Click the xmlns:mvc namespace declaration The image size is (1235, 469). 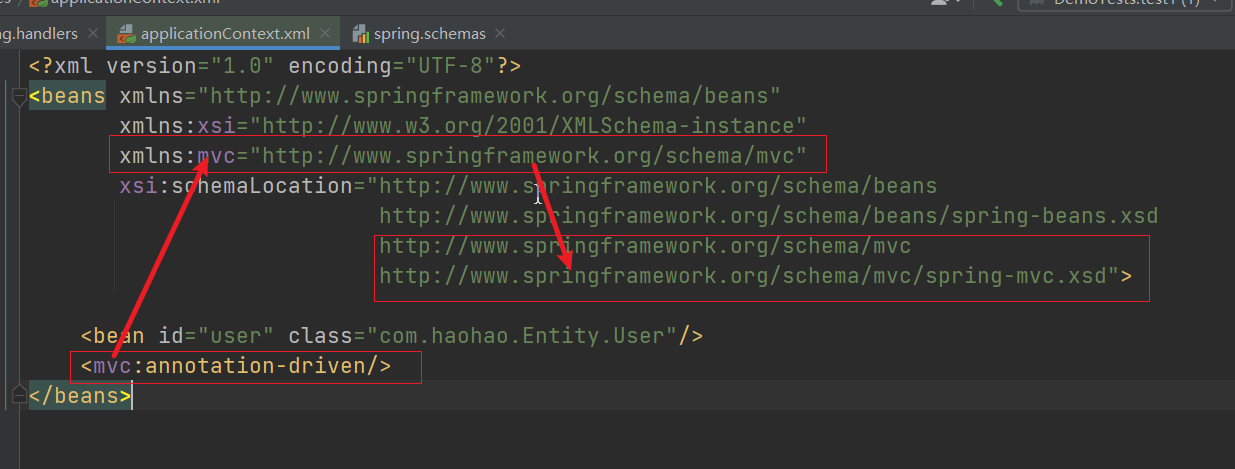(x=463, y=156)
